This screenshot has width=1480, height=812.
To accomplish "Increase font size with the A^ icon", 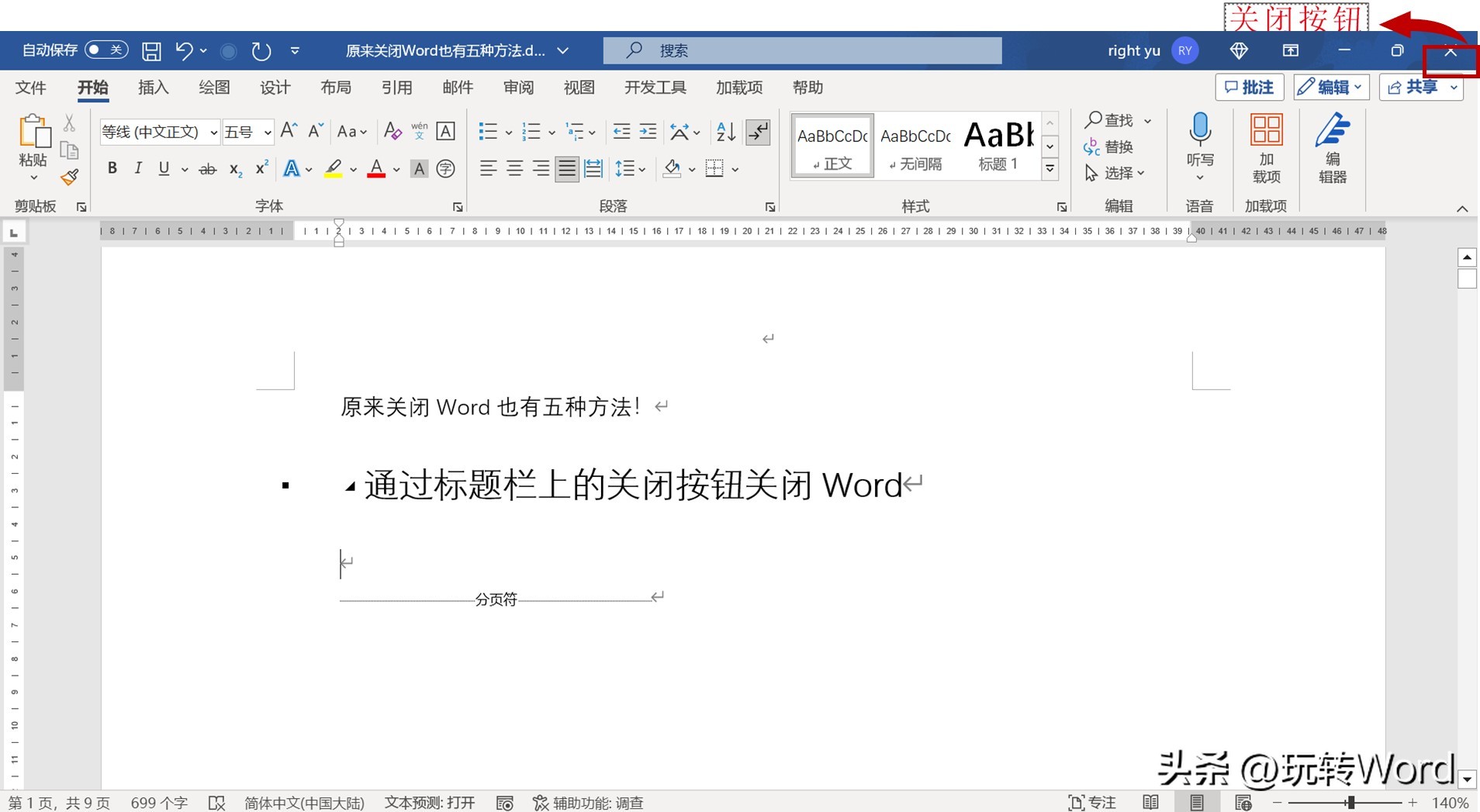I will coord(289,130).
